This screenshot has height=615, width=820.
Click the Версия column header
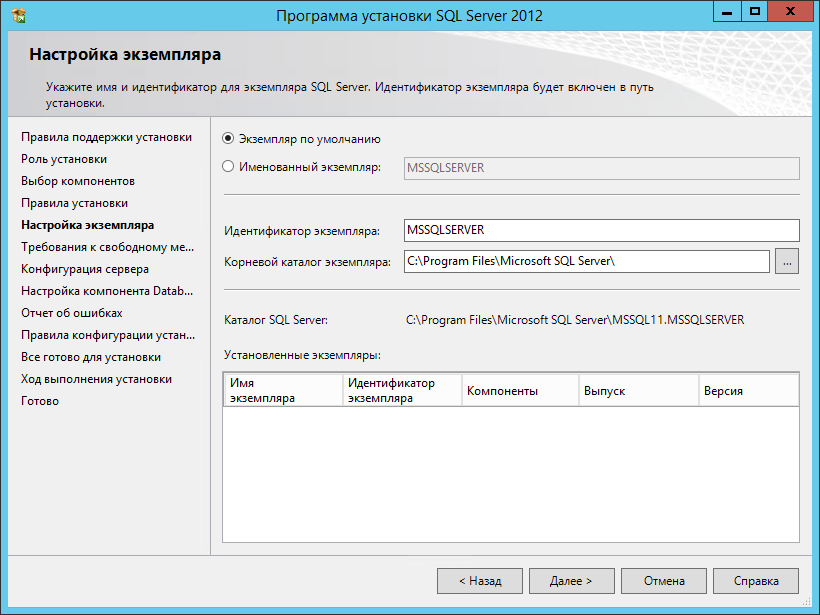click(748, 390)
